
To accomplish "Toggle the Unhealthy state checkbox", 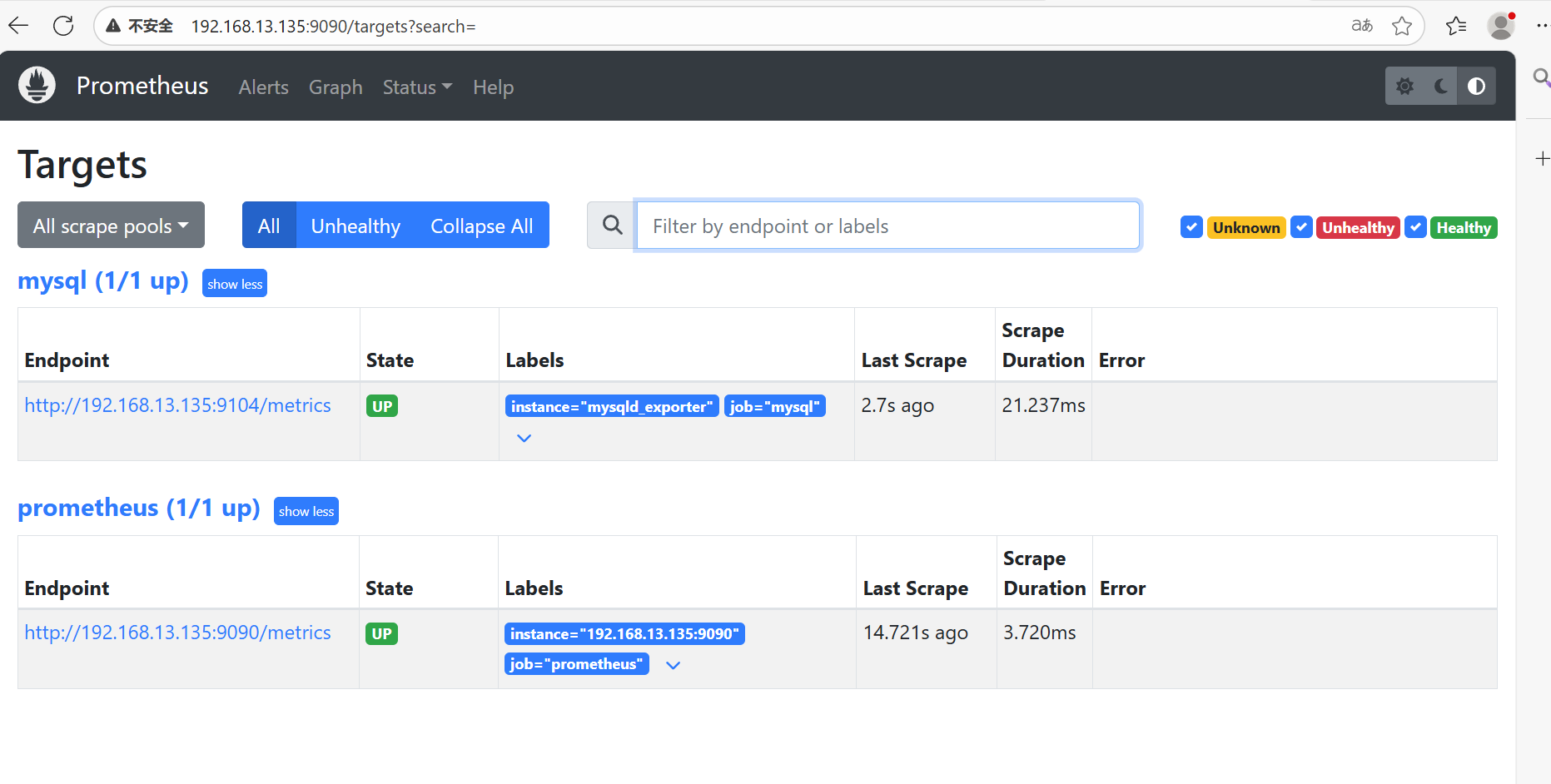I will (x=1301, y=227).
